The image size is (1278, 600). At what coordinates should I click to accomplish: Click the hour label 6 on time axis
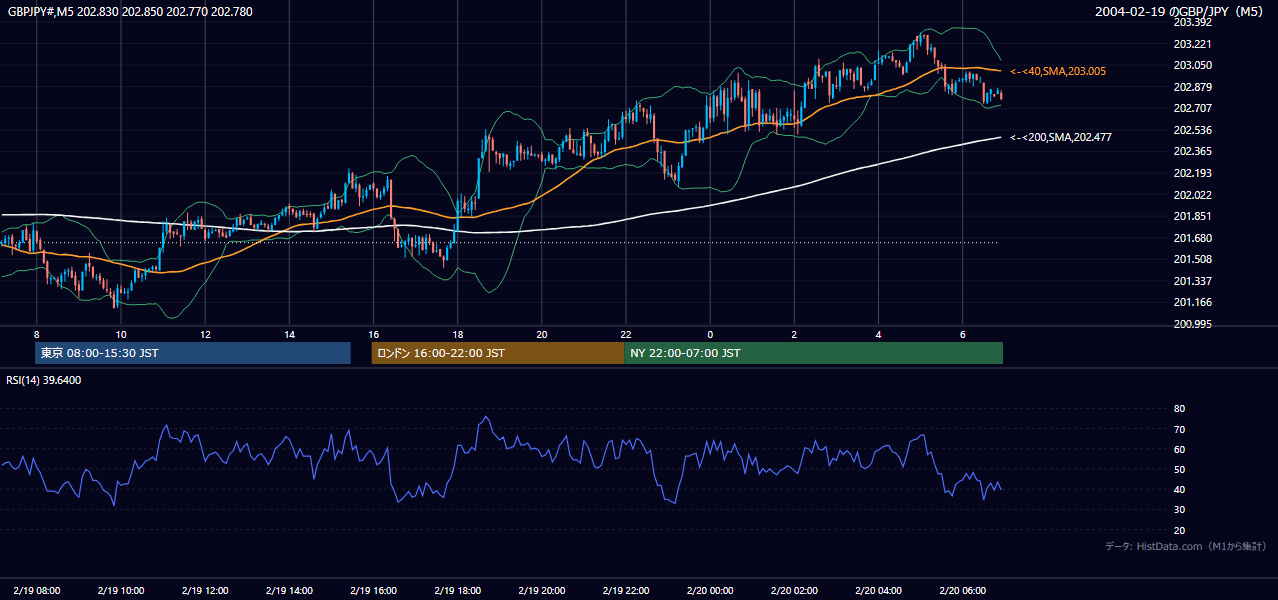pyautogui.click(x=962, y=334)
